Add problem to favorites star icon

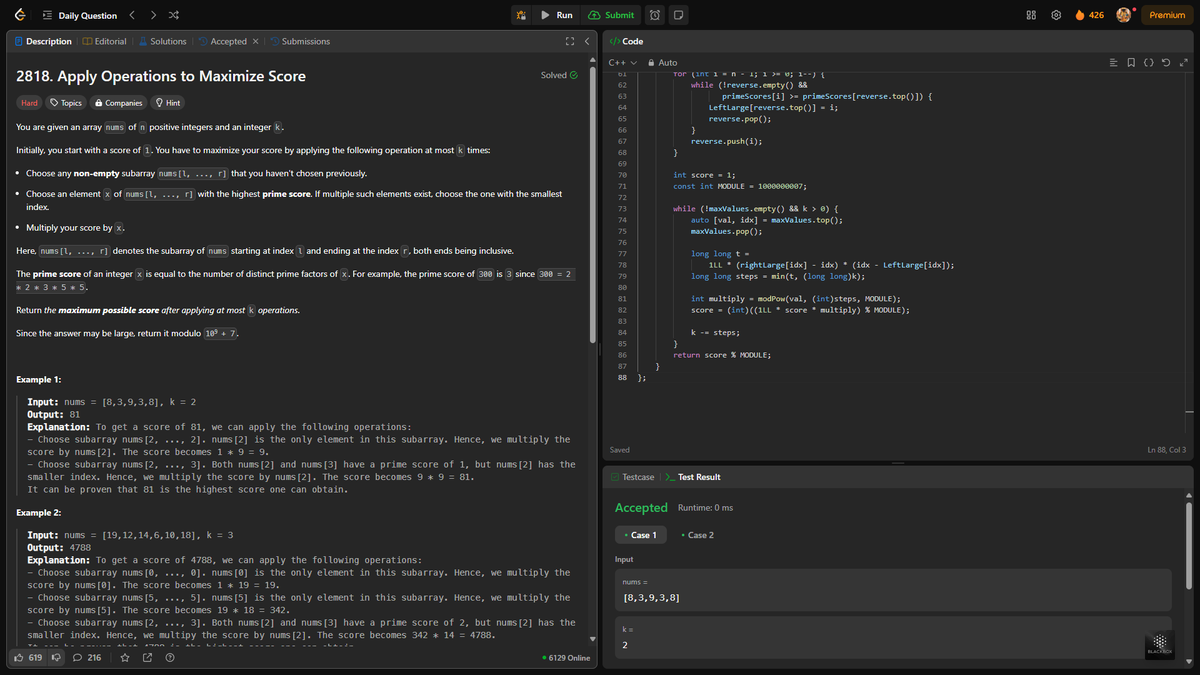pos(125,657)
